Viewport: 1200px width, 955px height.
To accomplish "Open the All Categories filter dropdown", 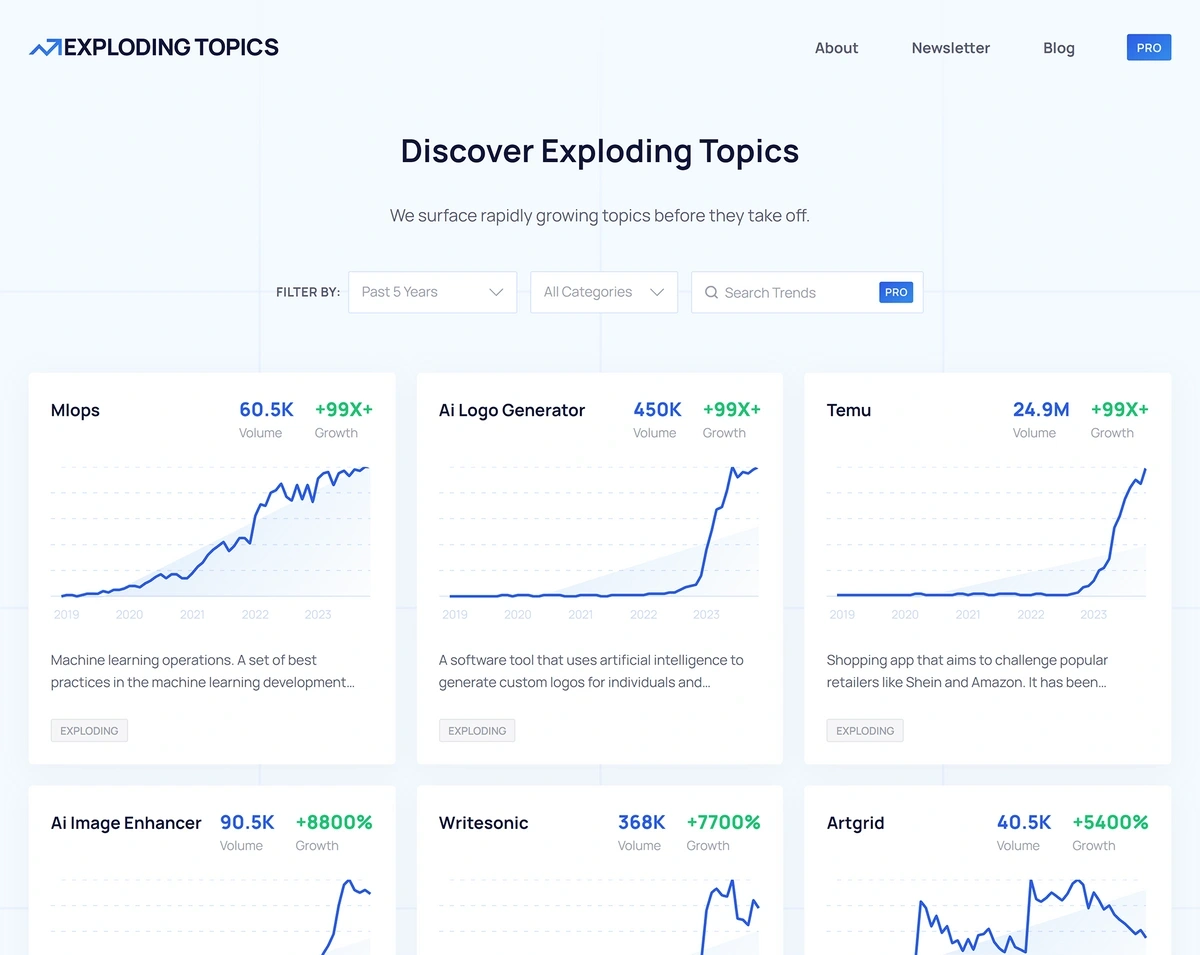I will coord(604,292).
